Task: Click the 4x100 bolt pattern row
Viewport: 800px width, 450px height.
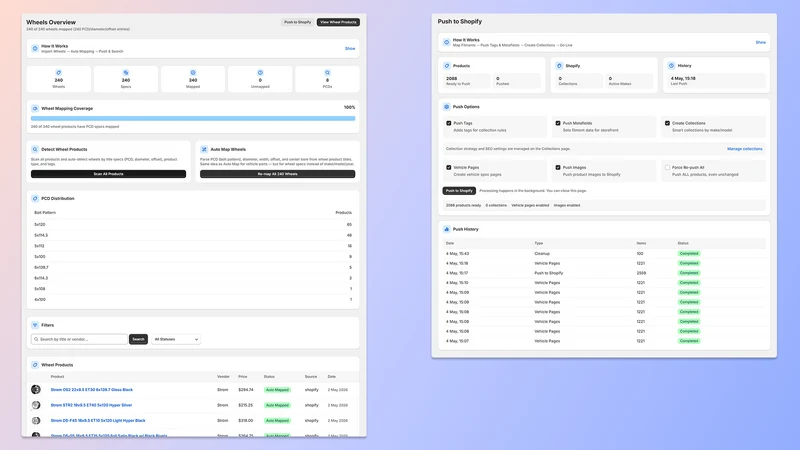Action: 193,299
